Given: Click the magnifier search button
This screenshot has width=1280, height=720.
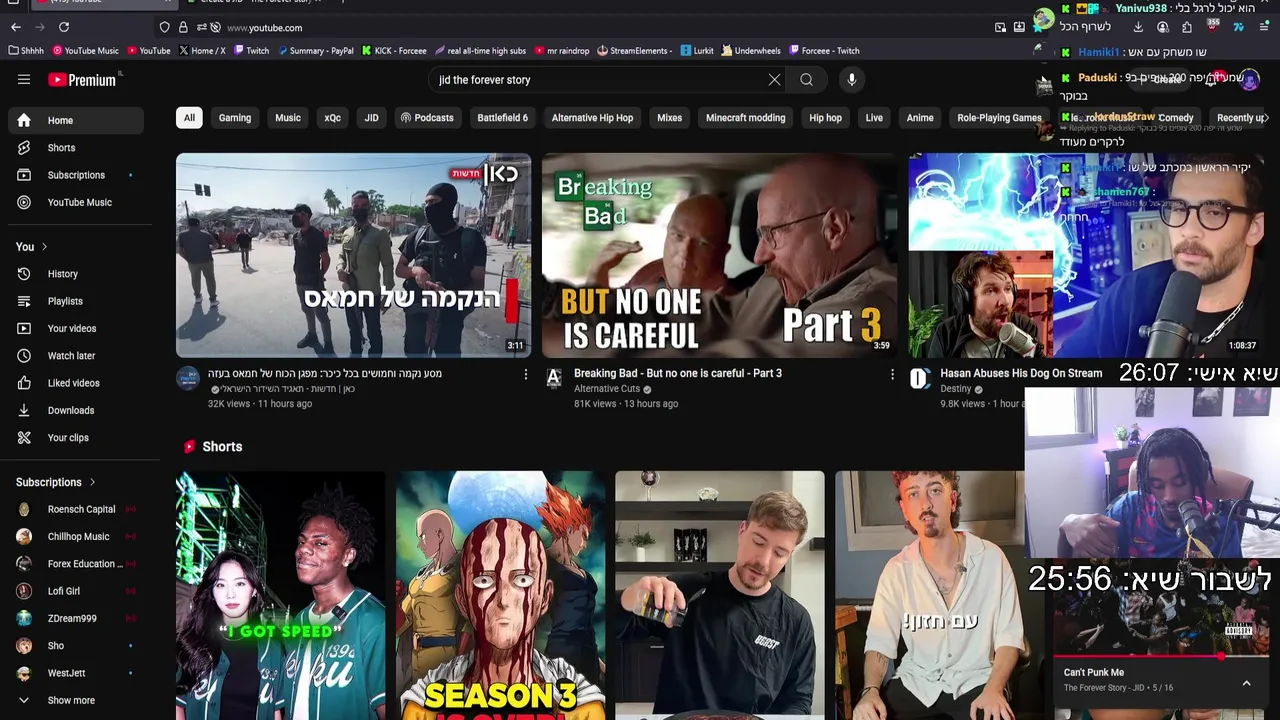Looking at the screenshot, I should point(806,80).
